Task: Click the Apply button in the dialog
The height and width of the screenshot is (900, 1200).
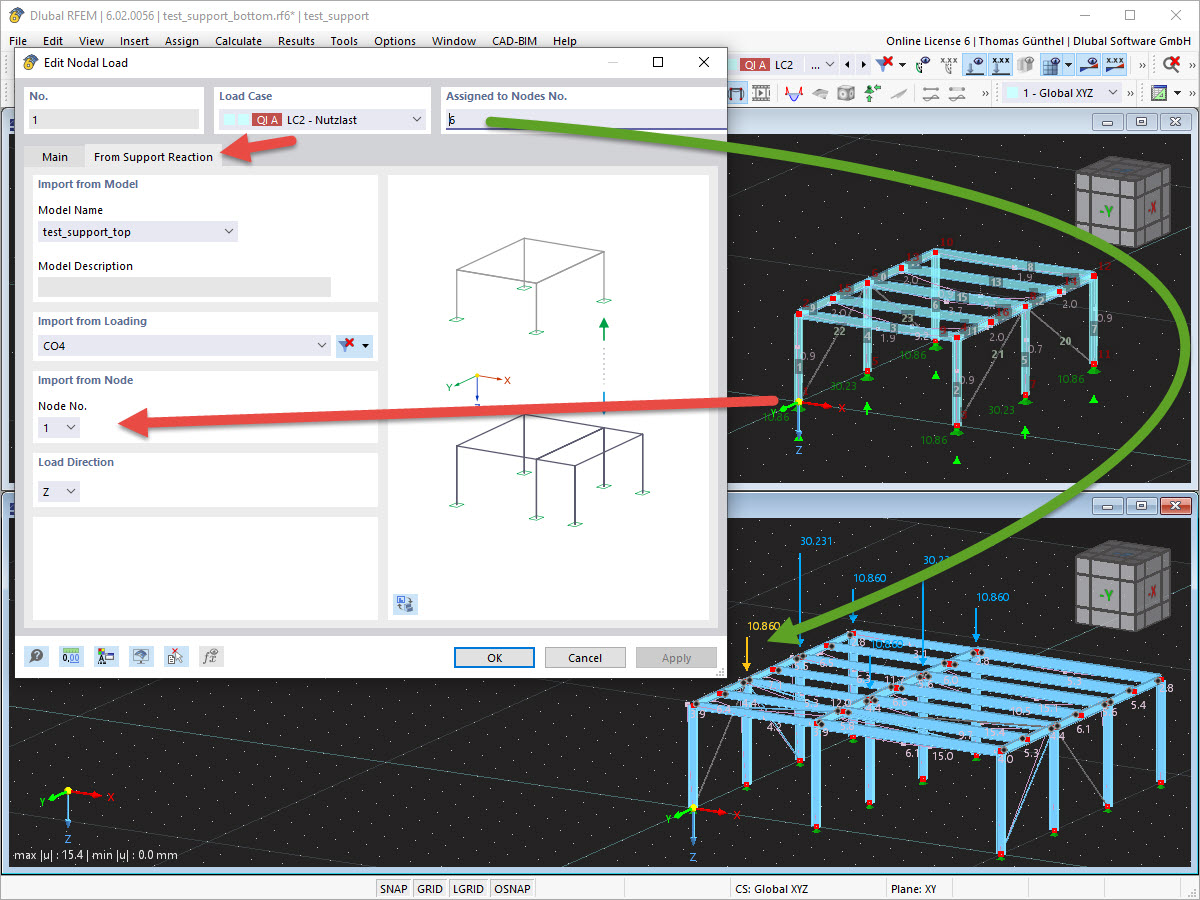Action: point(676,657)
